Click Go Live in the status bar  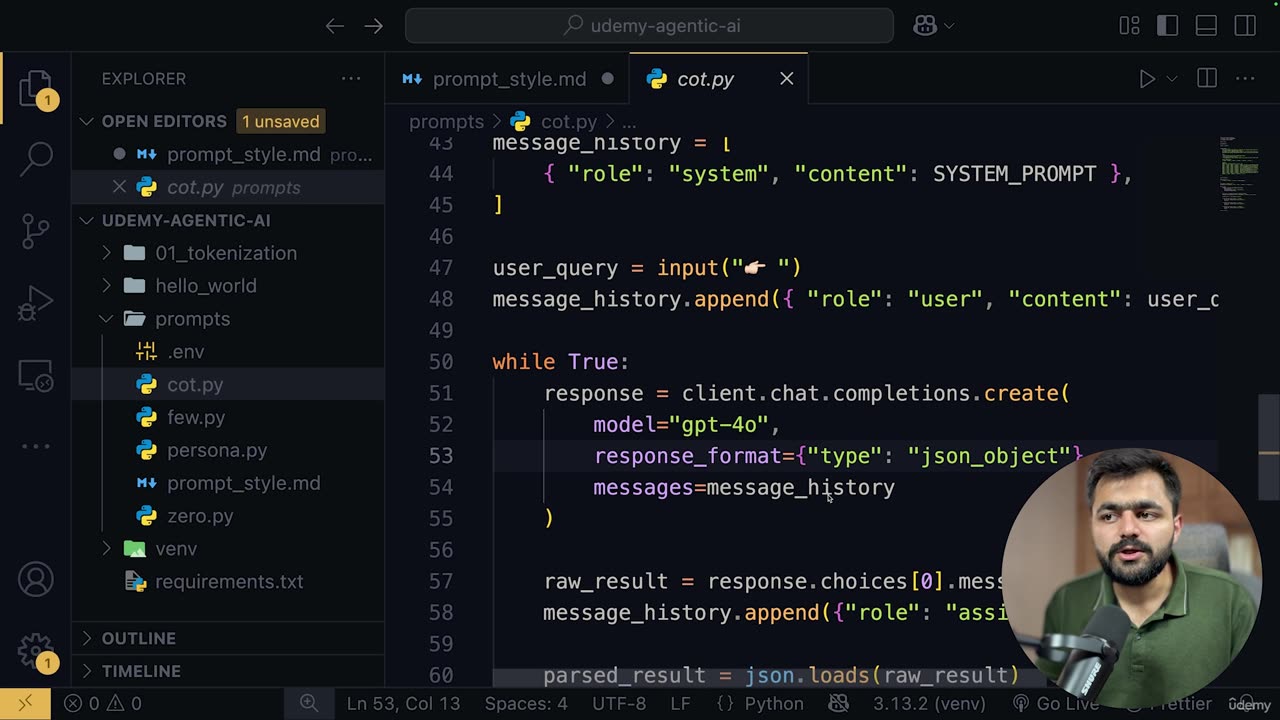1056,704
